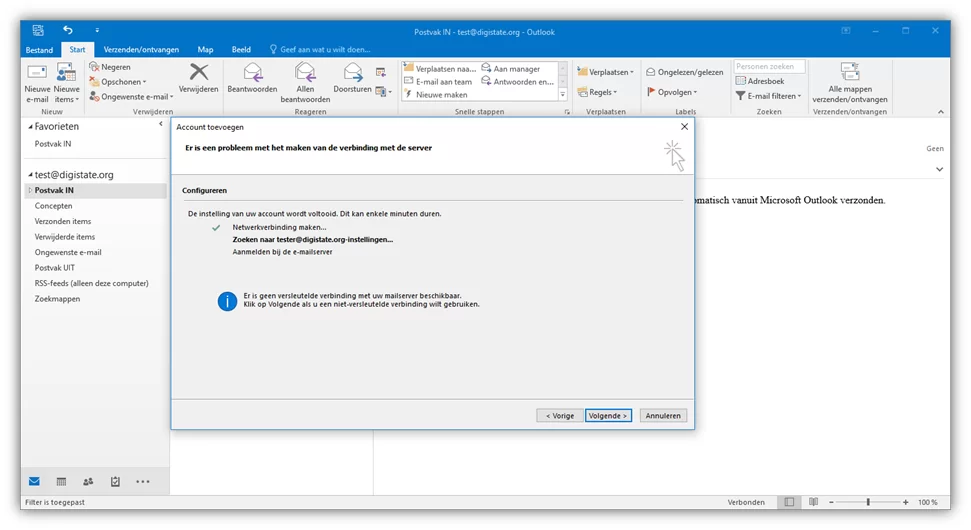The width and height of the screenshot is (971, 530).
Task: Open the Opschonen dropdown
Action: 118,82
